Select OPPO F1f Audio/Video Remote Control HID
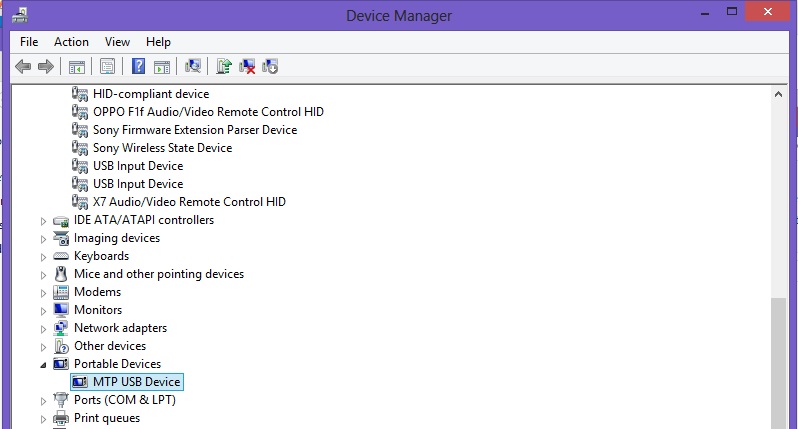 pyautogui.click(x=208, y=111)
